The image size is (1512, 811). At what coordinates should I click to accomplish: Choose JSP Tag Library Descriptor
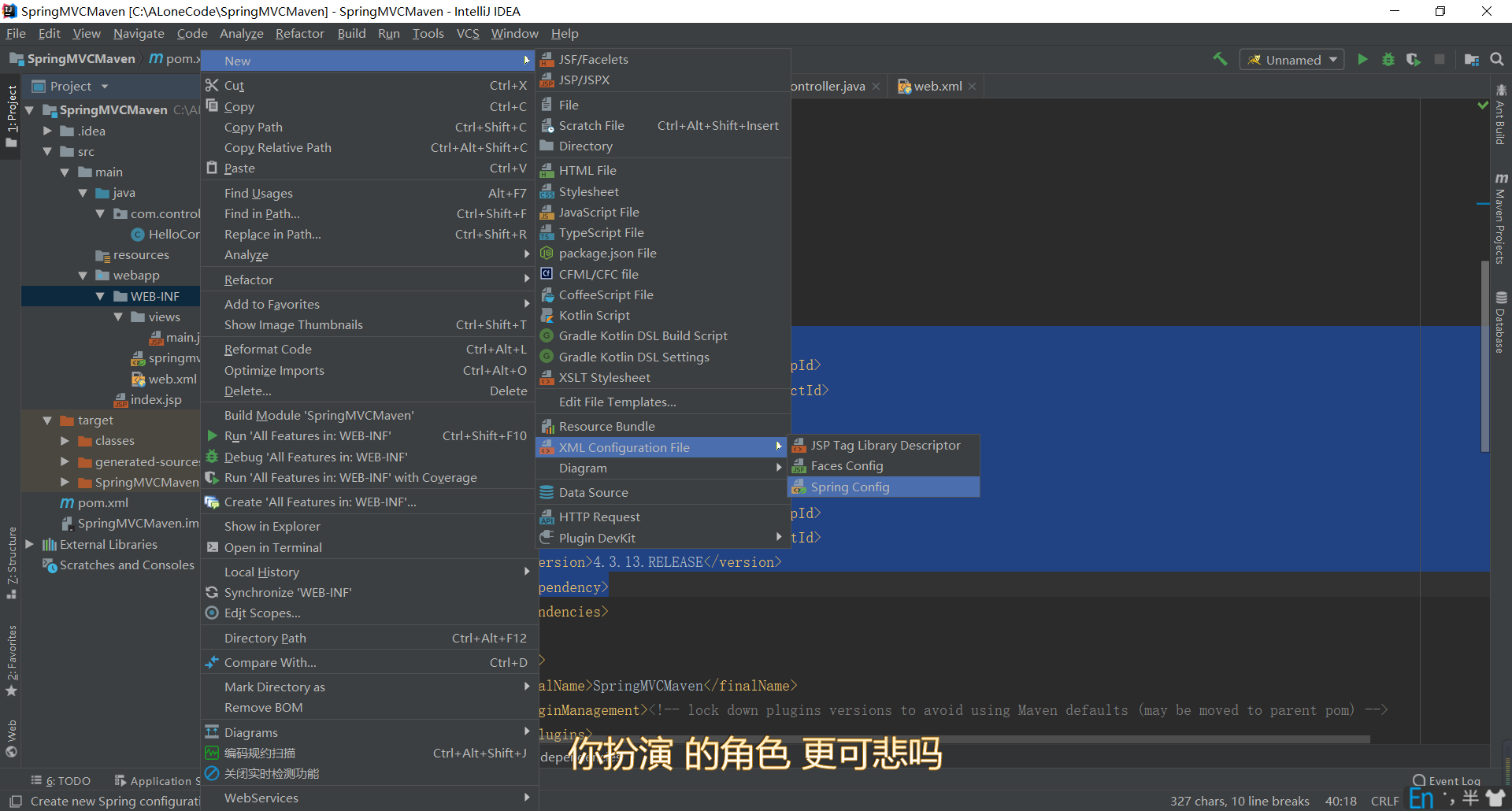click(884, 445)
